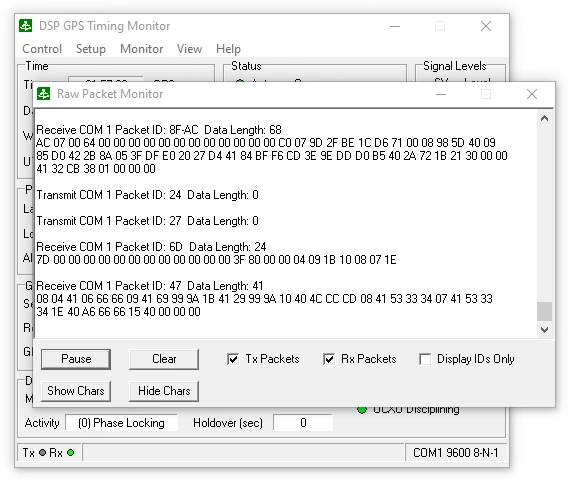This screenshot has height=482, width=571.
Task: Click the packet log scrollbar thumb
Action: [544, 312]
